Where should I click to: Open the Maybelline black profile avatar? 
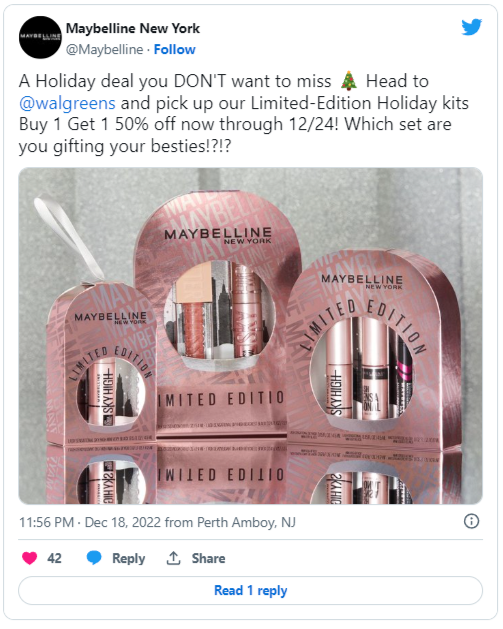tap(40, 37)
